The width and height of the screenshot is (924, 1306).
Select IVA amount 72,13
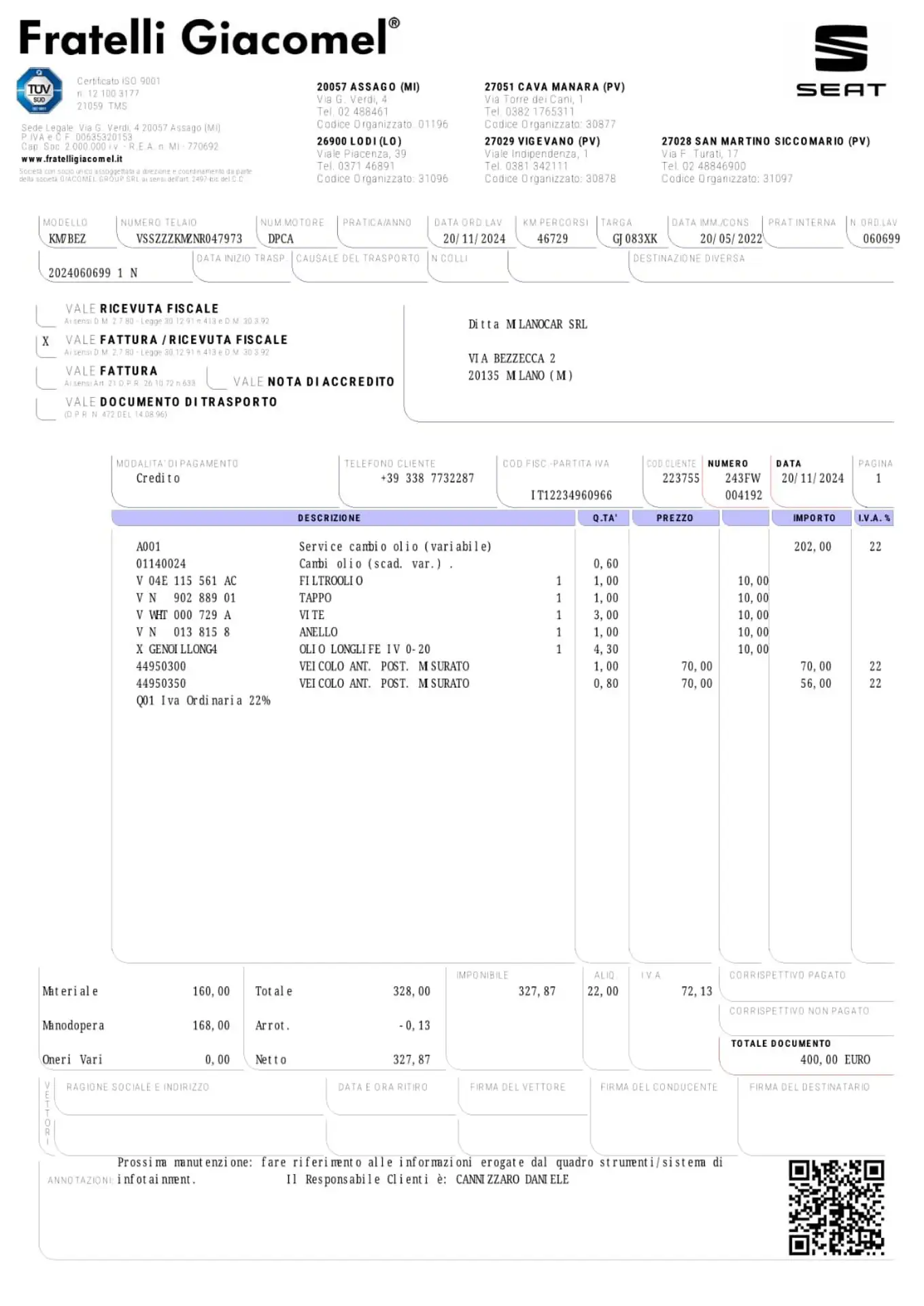click(x=696, y=991)
